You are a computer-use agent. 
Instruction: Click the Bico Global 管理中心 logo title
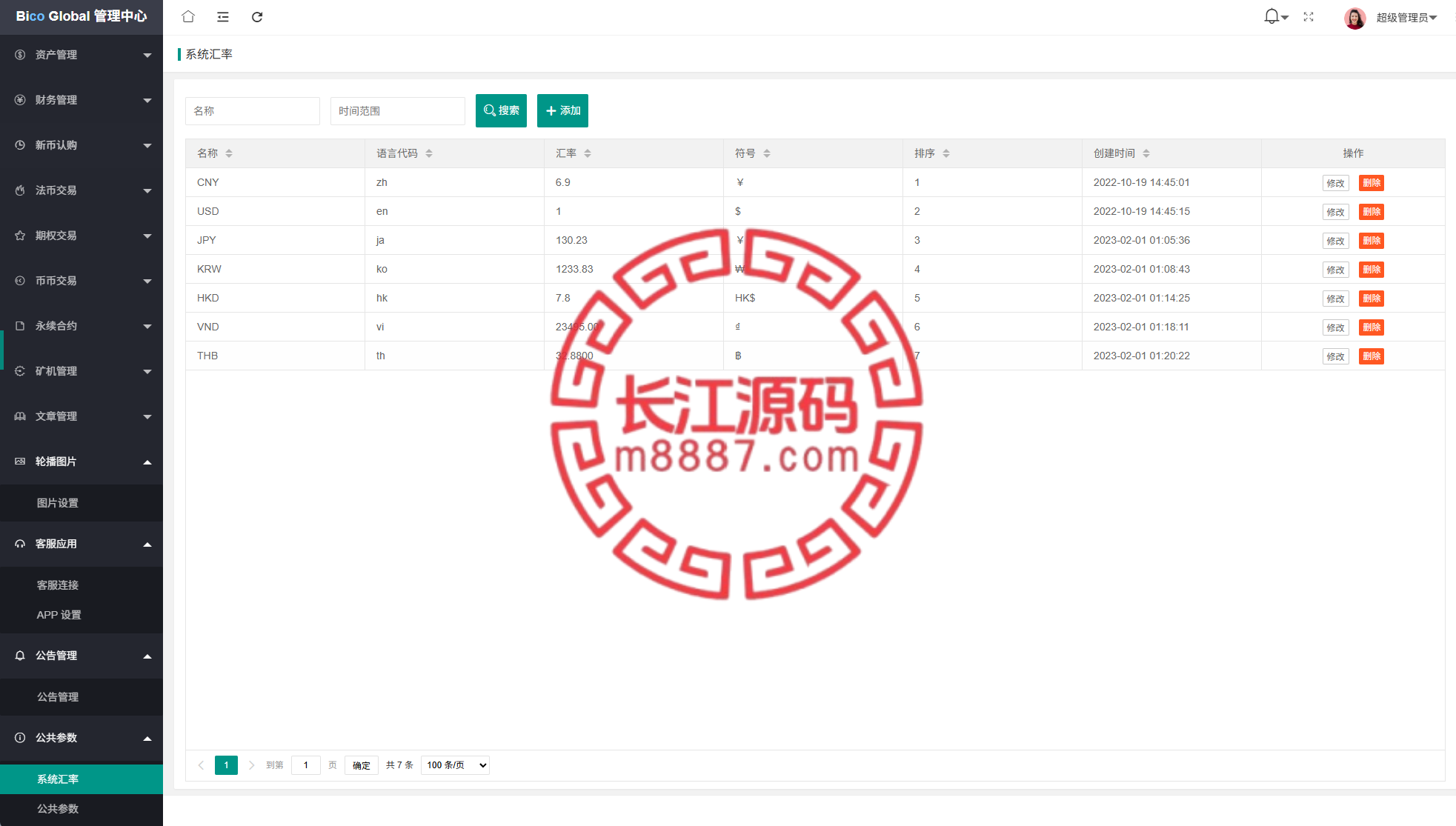coord(82,16)
